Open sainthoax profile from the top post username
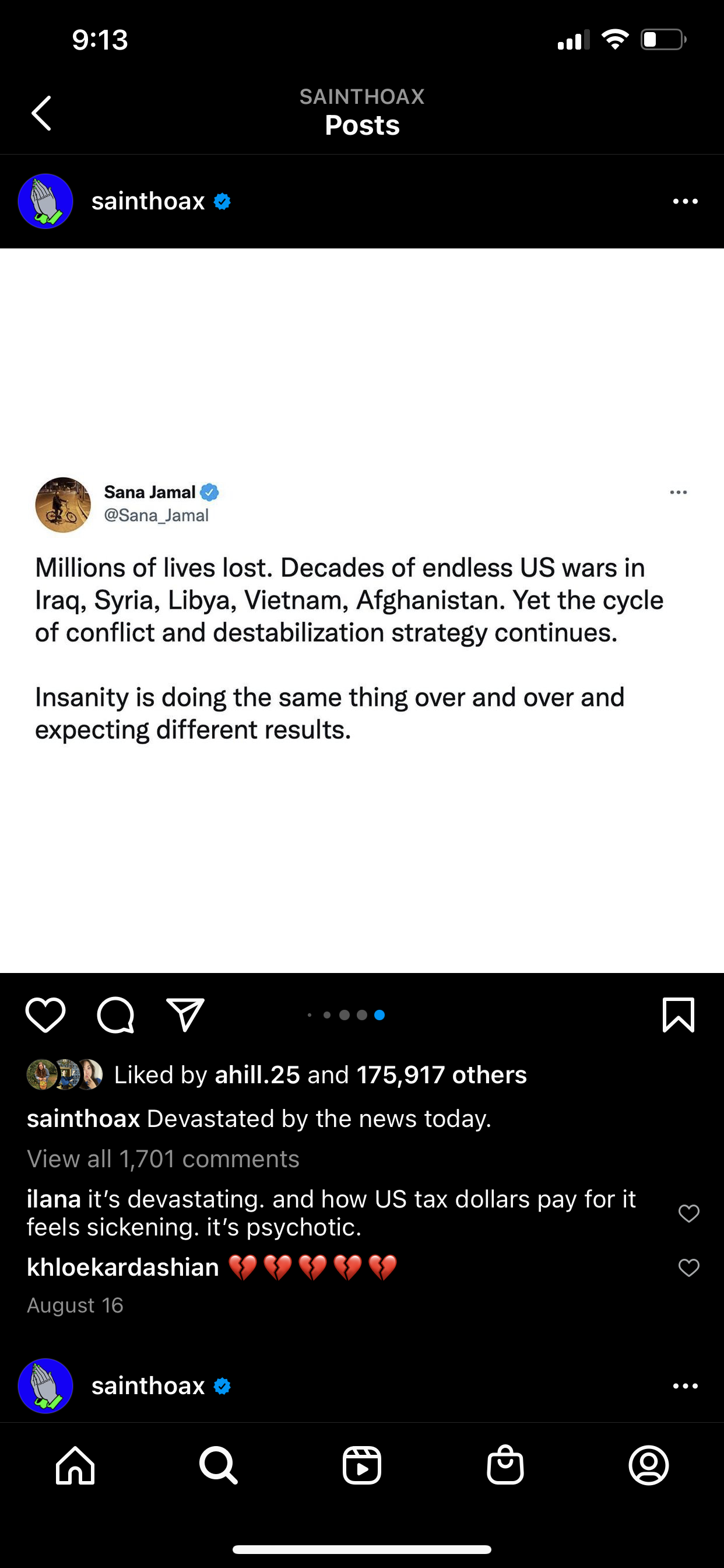 148,201
